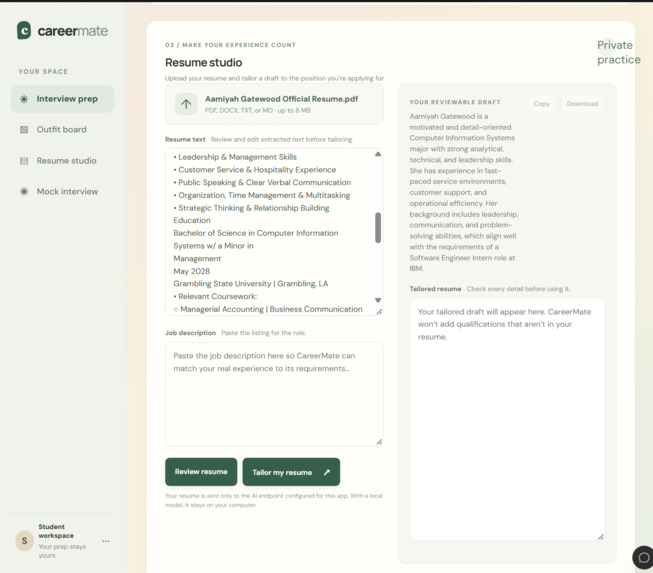
Task: Click the 'Leadership & Management Skills' bullet
Action: pyautogui.click(x=235, y=157)
